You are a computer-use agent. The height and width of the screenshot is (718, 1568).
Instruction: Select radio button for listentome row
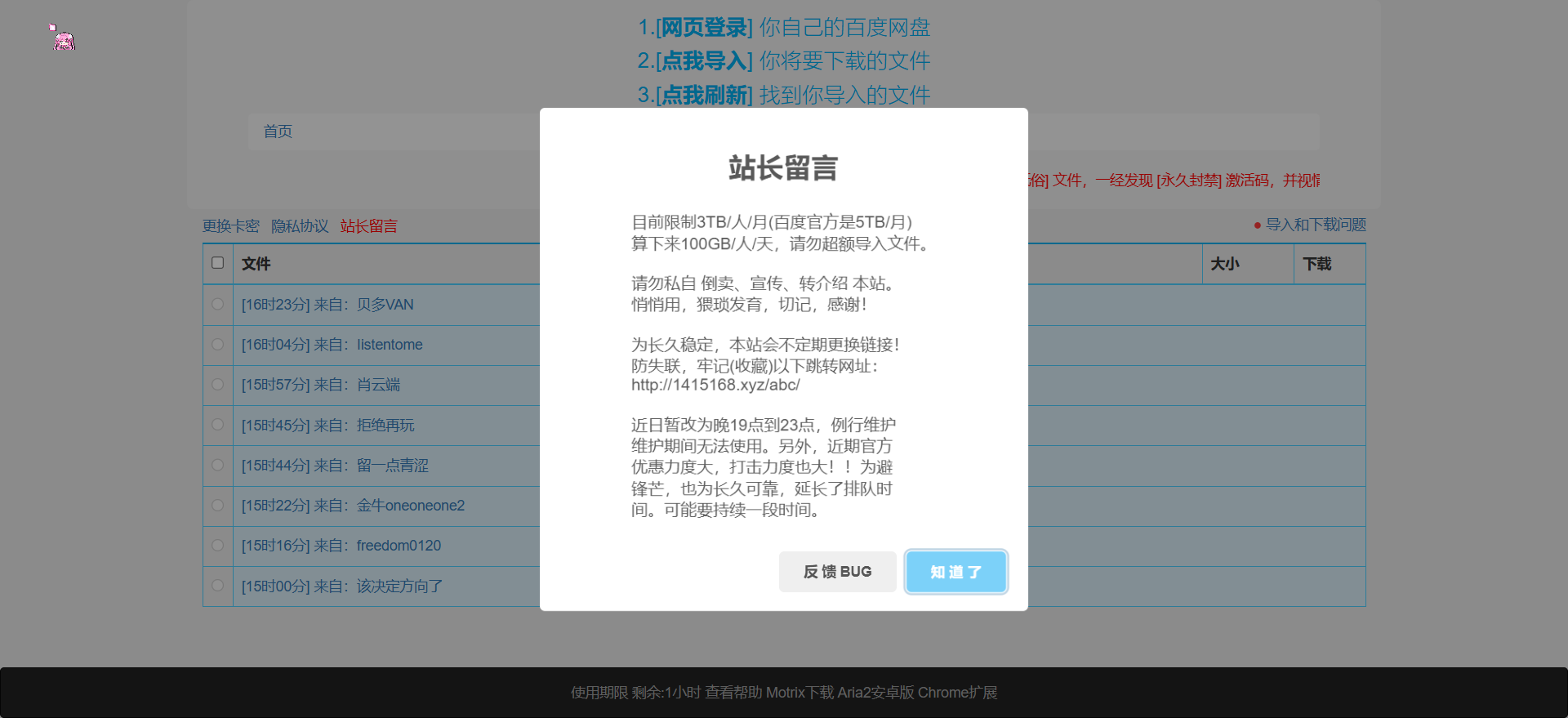(x=217, y=345)
